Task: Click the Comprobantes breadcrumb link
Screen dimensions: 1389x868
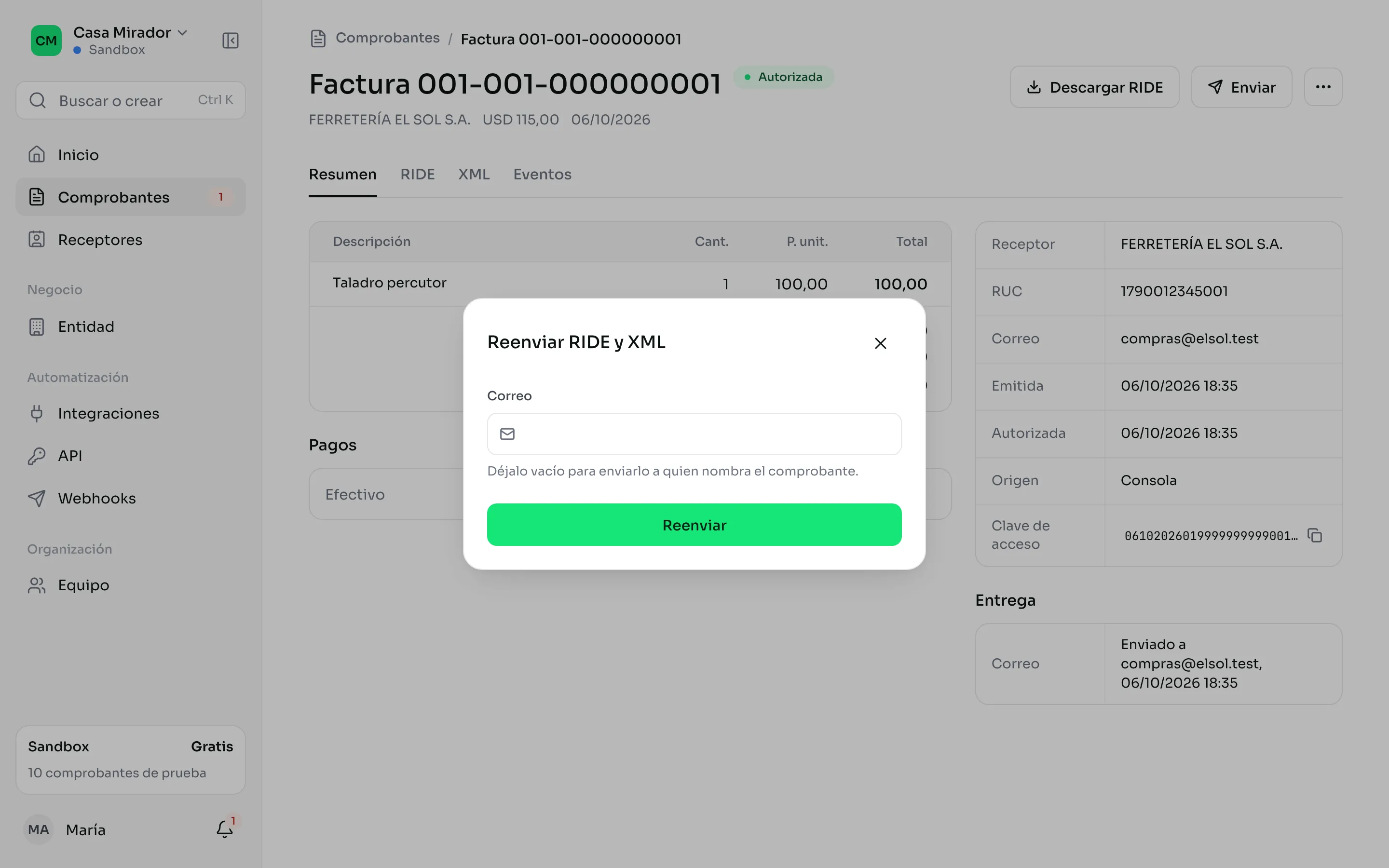Action: coord(387,38)
